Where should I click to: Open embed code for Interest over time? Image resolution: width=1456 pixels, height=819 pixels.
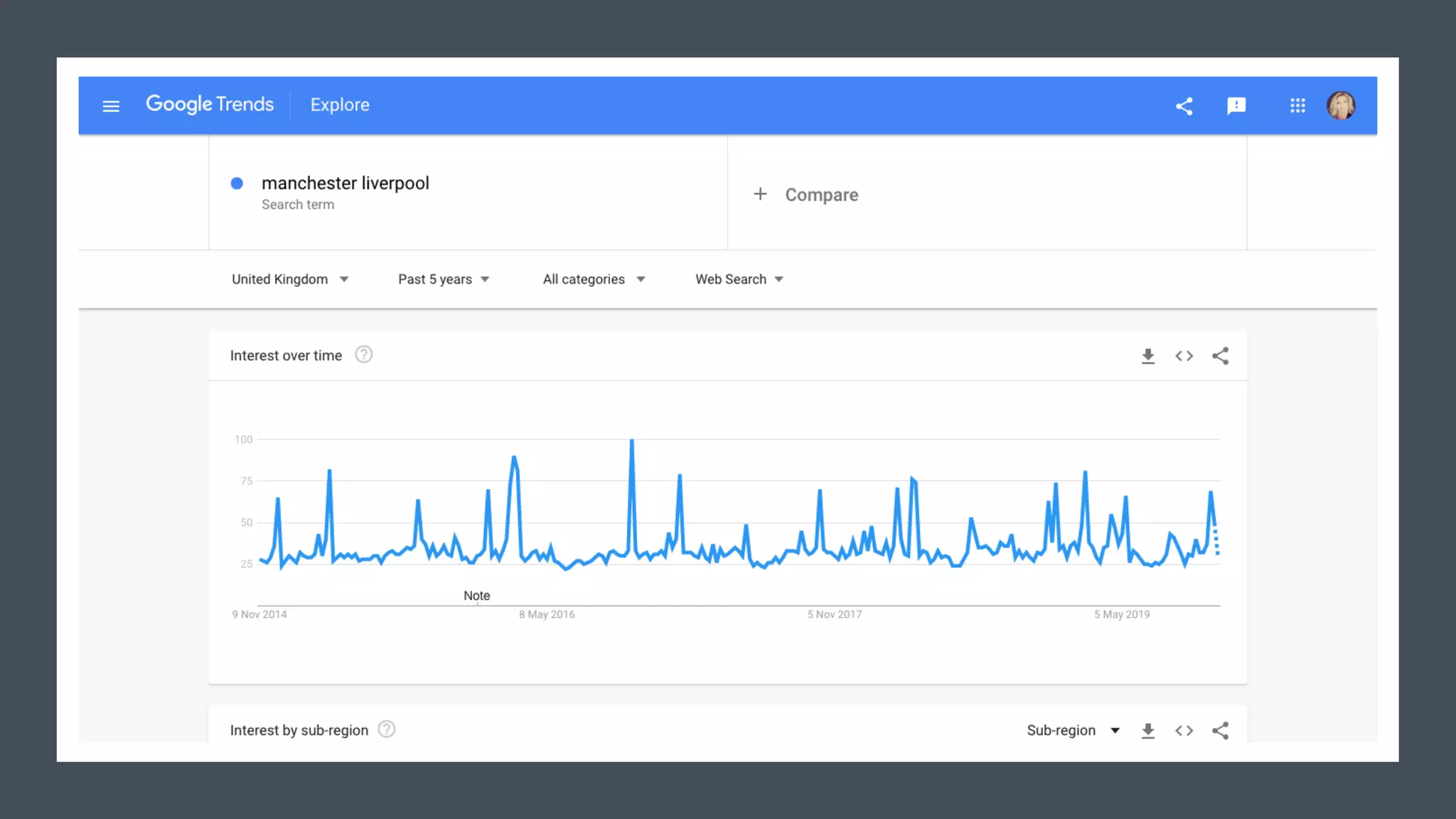tap(1184, 356)
